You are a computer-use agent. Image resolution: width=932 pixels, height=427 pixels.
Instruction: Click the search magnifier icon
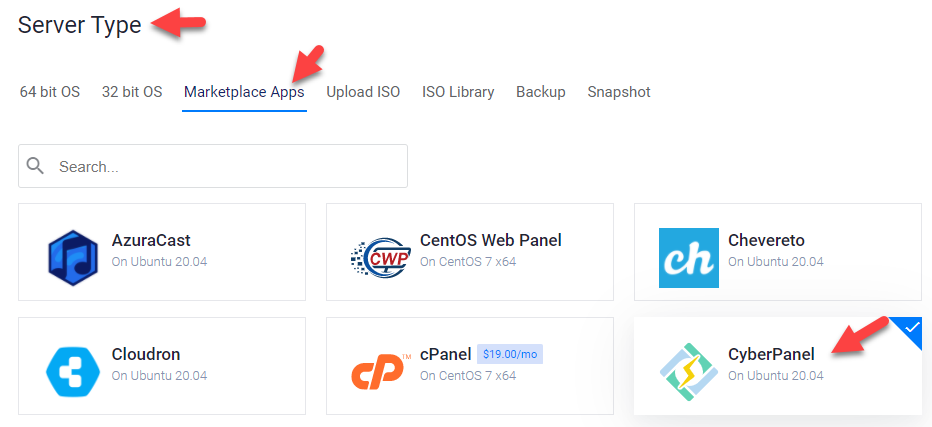(36, 166)
